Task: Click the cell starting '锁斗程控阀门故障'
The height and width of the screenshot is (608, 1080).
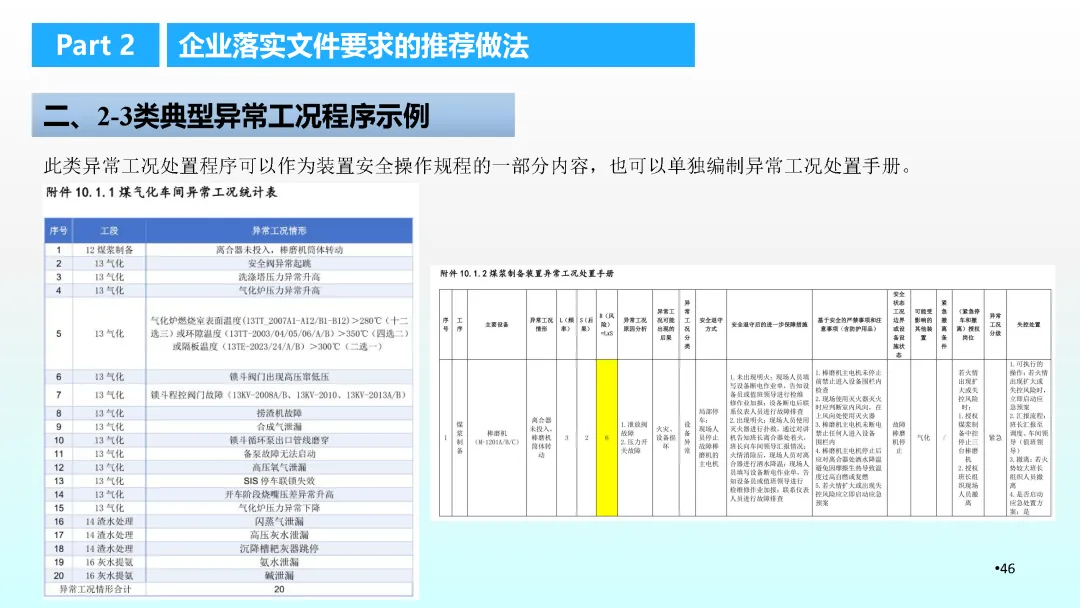Action: [x=279, y=395]
